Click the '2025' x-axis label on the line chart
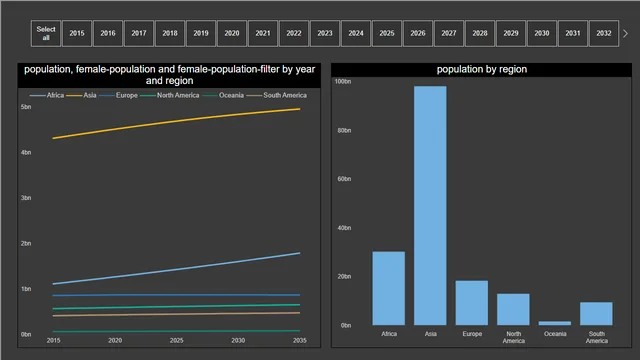This screenshot has width=640, height=360. 176,340
